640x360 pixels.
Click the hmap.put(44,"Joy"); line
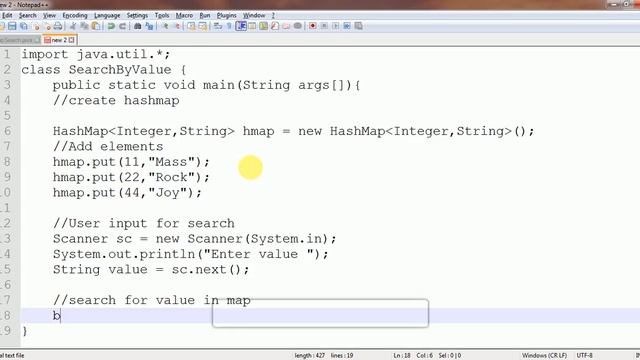(127, 193)
